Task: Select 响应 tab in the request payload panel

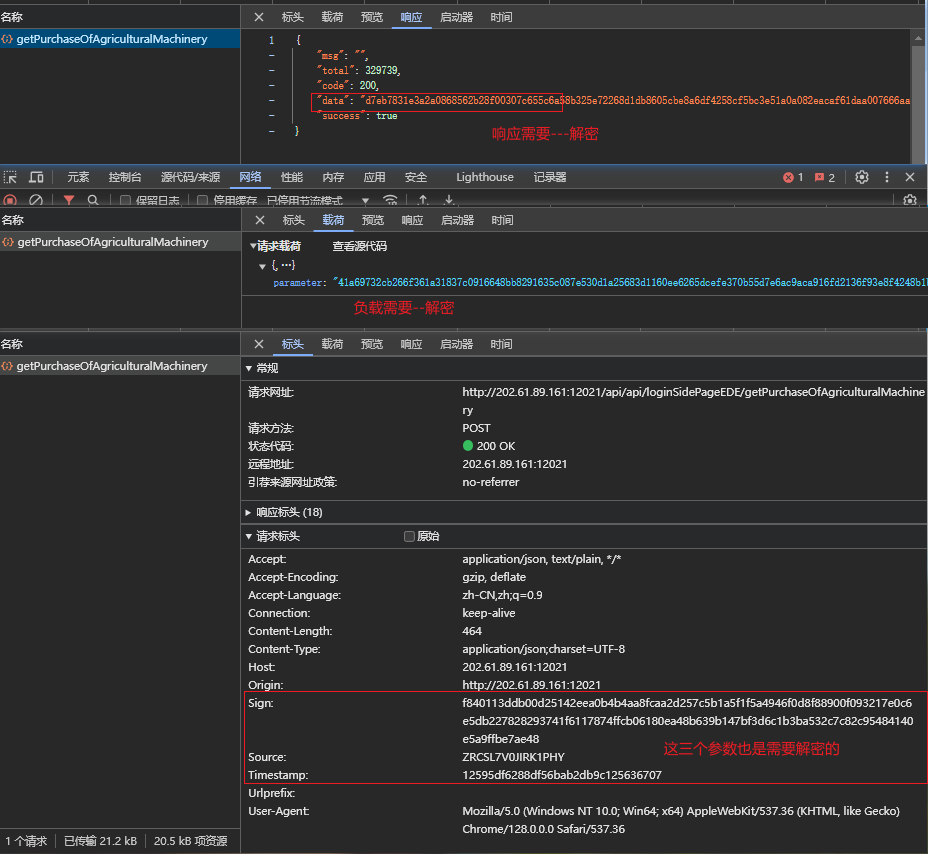Action: (x=412, y=220)
